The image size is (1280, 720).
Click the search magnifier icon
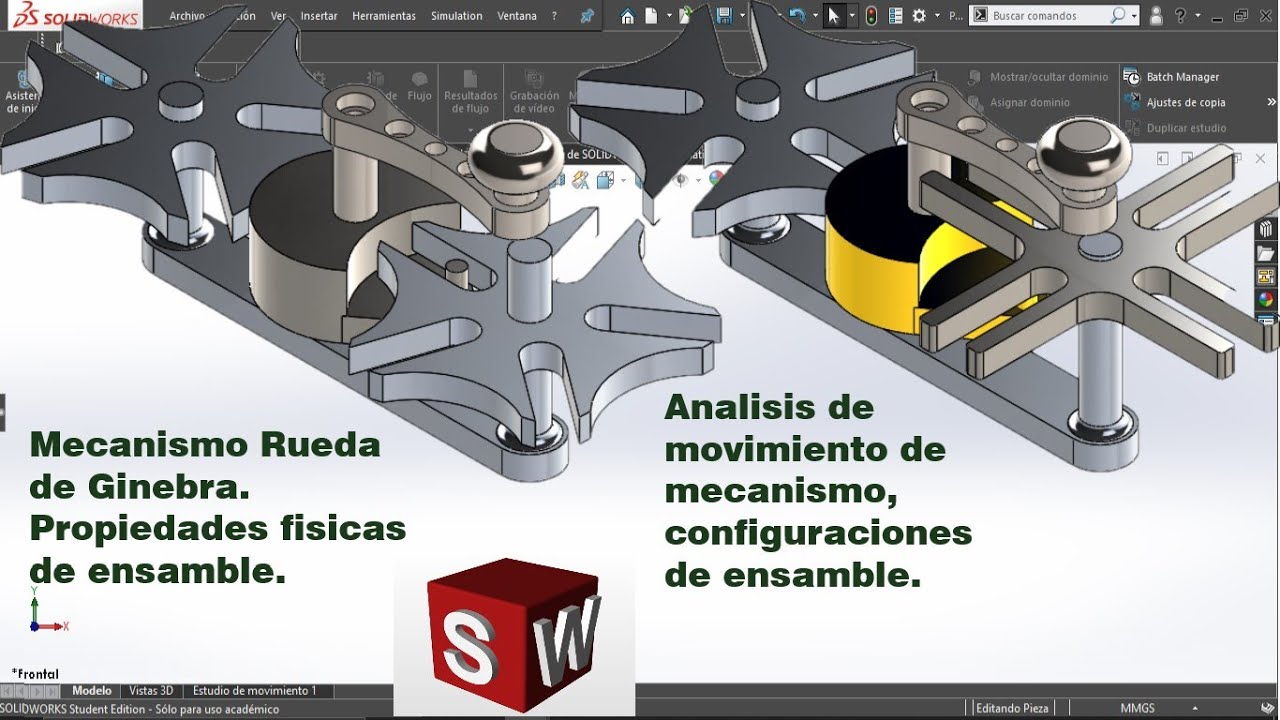(1118, 16)
